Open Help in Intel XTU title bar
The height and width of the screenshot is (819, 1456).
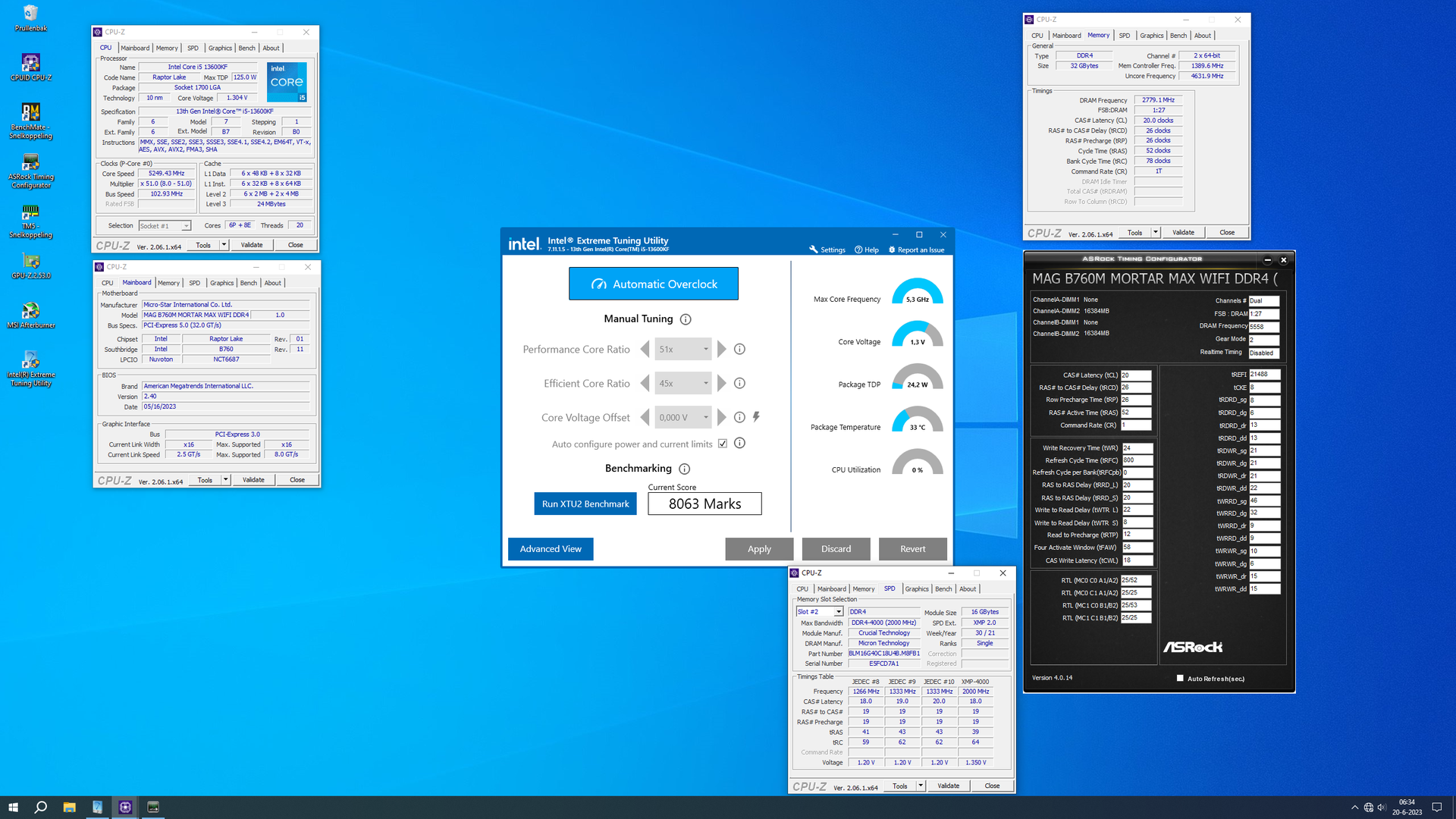pos(866,249)
